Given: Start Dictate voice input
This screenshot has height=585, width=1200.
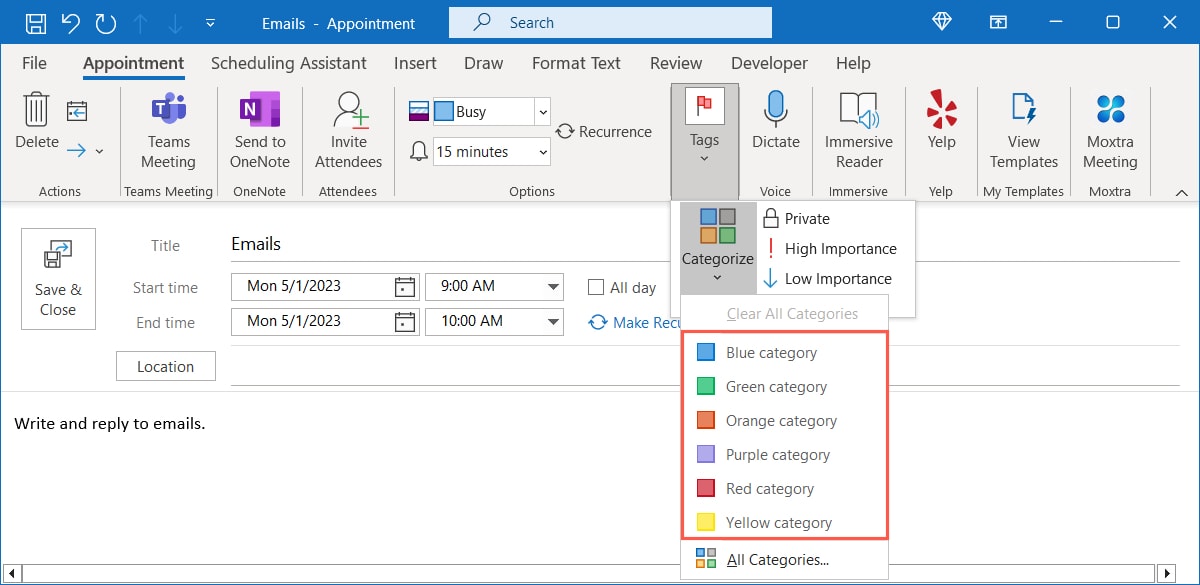Looking at the screenshot, I should click(x=775, y=128).
